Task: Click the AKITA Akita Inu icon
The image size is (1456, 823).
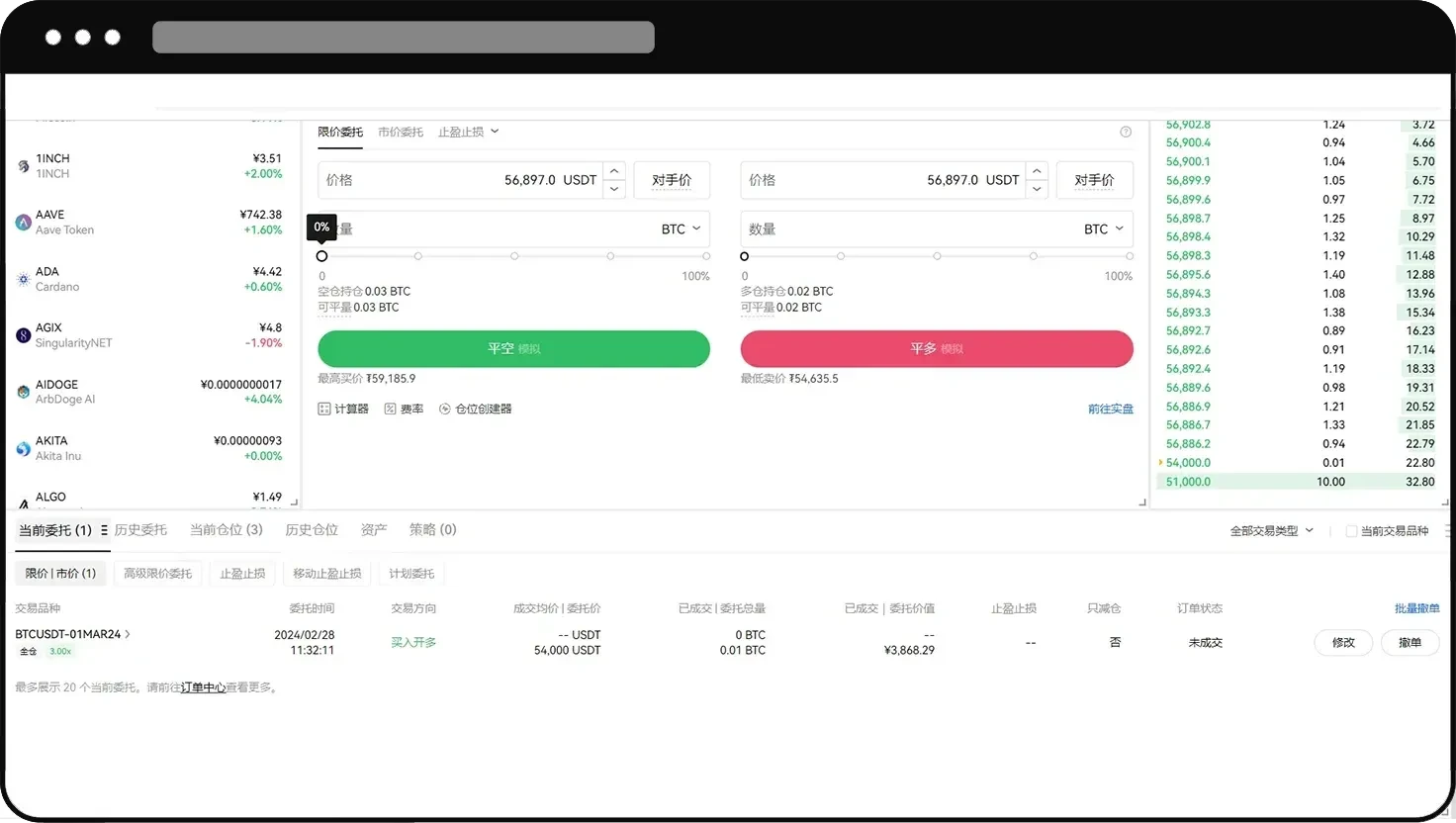Action: 22,447
